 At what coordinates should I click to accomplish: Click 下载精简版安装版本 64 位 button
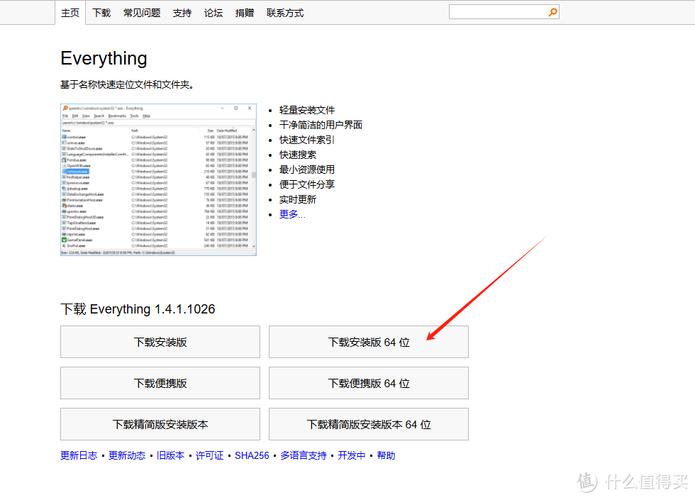click(368, 424)
